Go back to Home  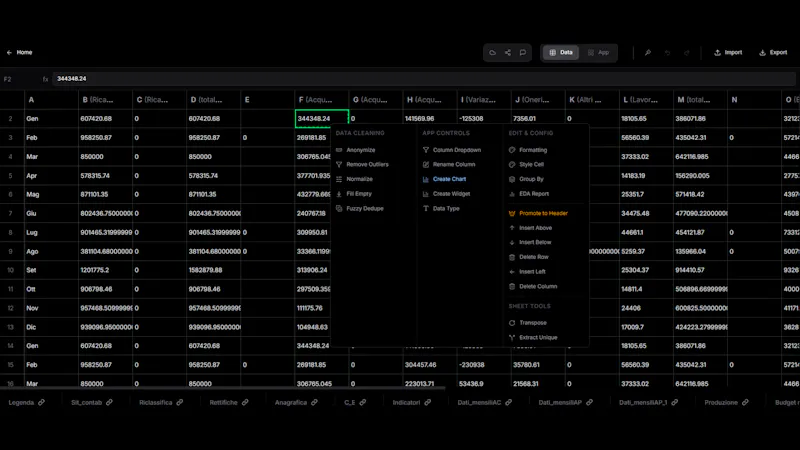coord(19,53)
